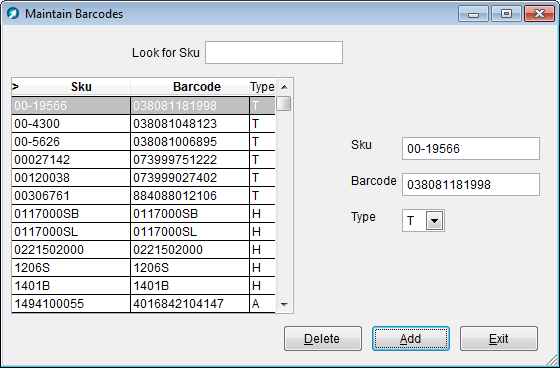Viewport: 560px width, 368px height.
Task: Click the Type T cell for 00-4300 row
Action: 262,124
